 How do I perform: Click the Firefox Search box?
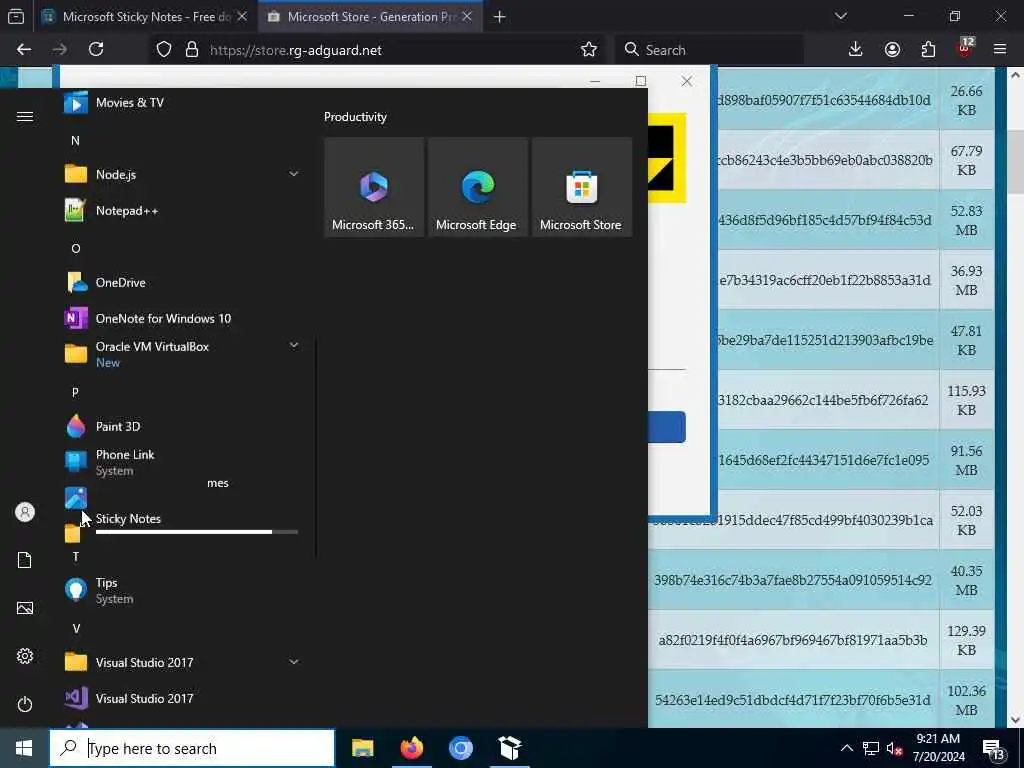(x=709, y=50)
